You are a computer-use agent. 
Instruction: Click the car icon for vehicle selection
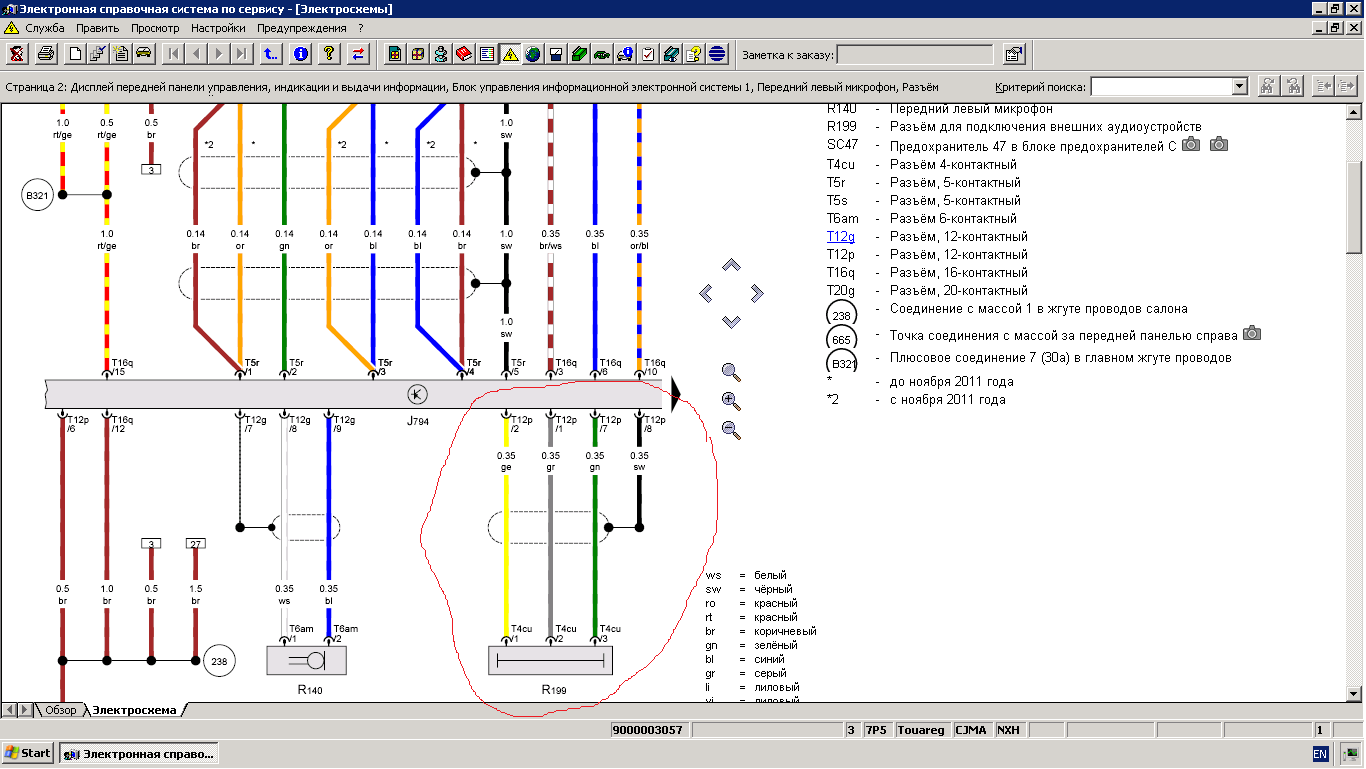(143, 53)
